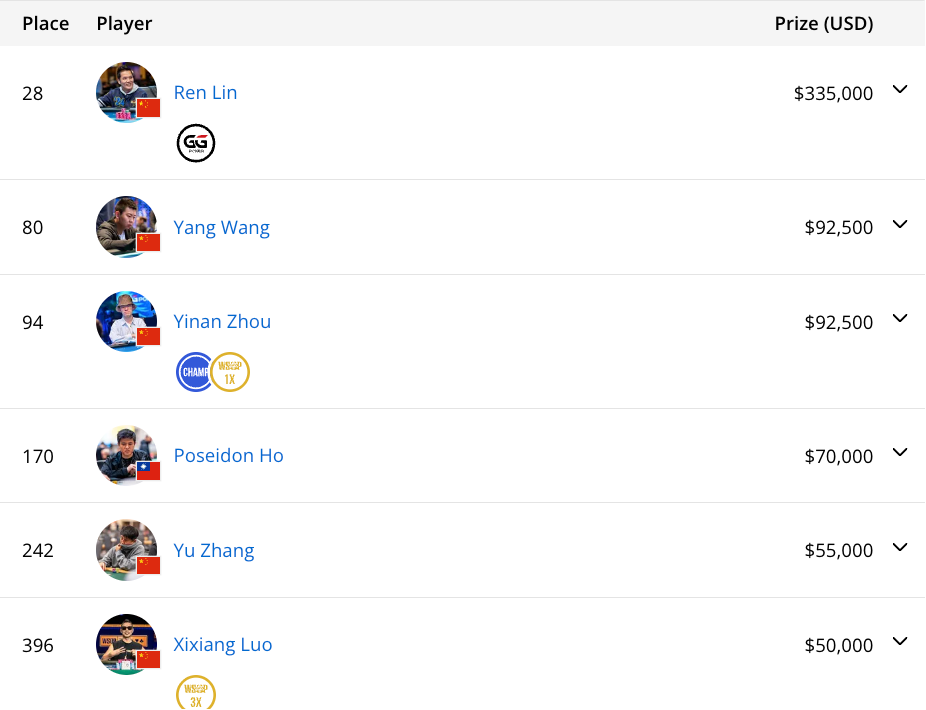Expand the Yinan Zhou row details

[x=900, y=319]
